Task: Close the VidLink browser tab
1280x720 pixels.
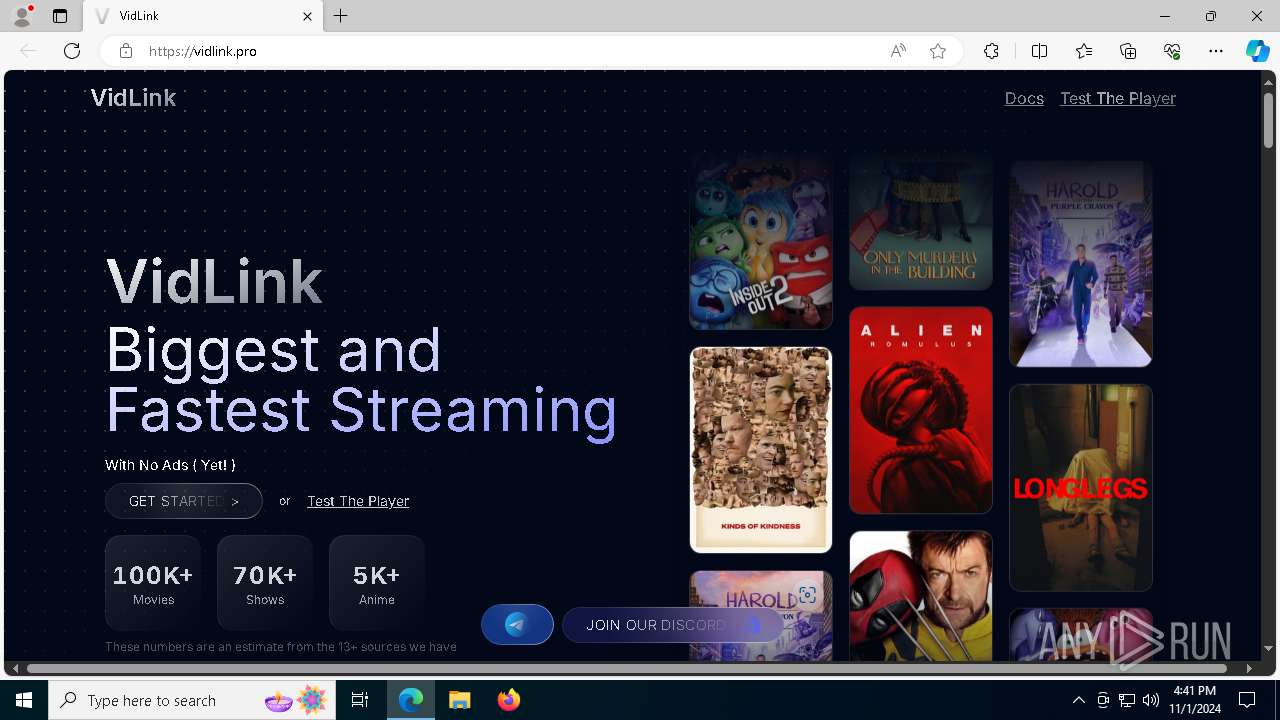Action: coord(308,16)
